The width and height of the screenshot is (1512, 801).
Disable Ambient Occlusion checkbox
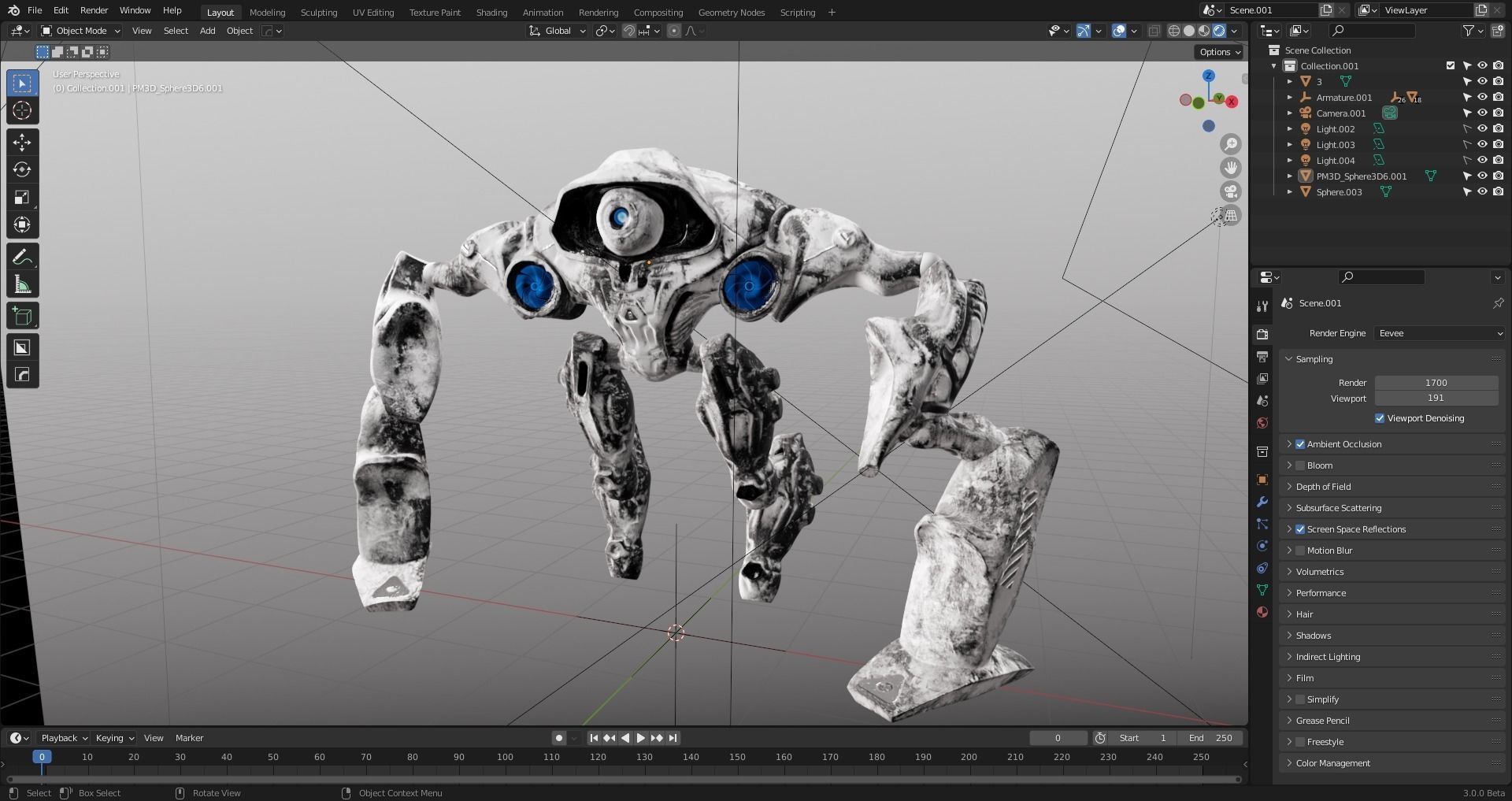tap(1300, 444)
